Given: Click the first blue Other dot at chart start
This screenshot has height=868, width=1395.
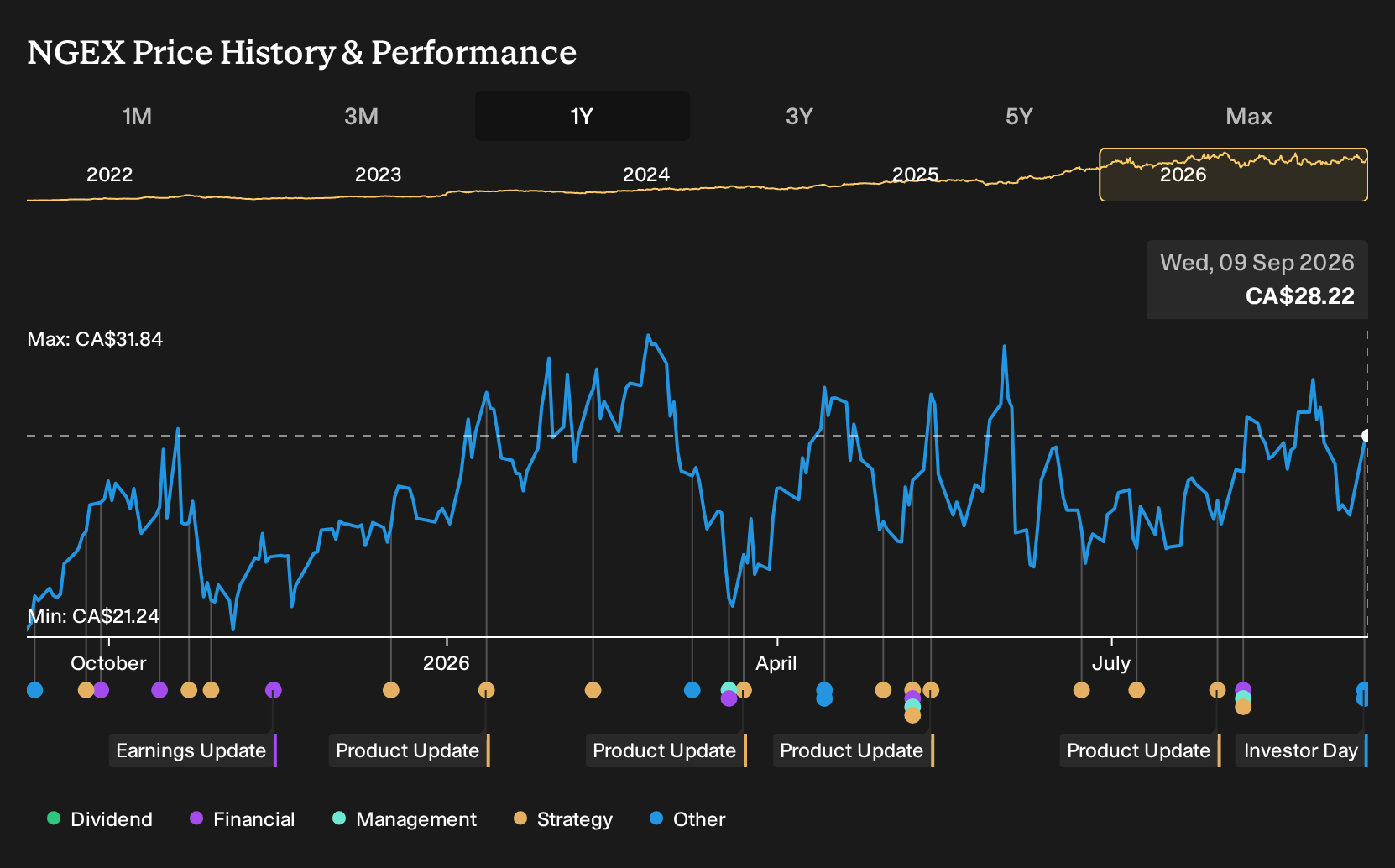Looking at the screenshot, I should 34,690.
